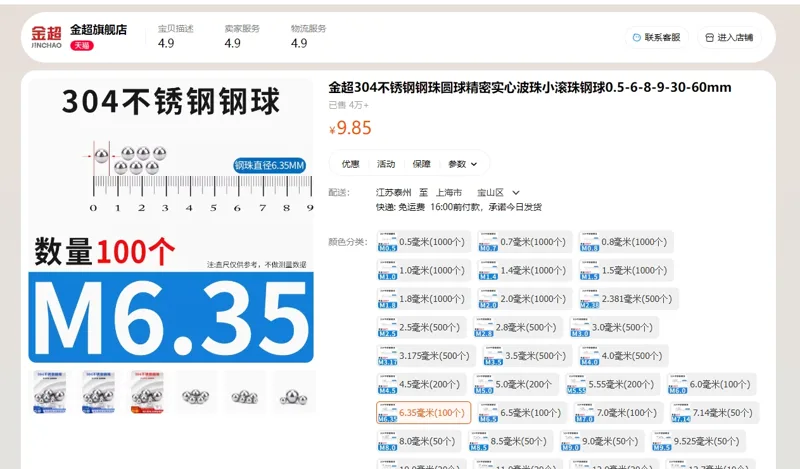
Task: Click the main M6.35 product image
Action: [171, 220]
